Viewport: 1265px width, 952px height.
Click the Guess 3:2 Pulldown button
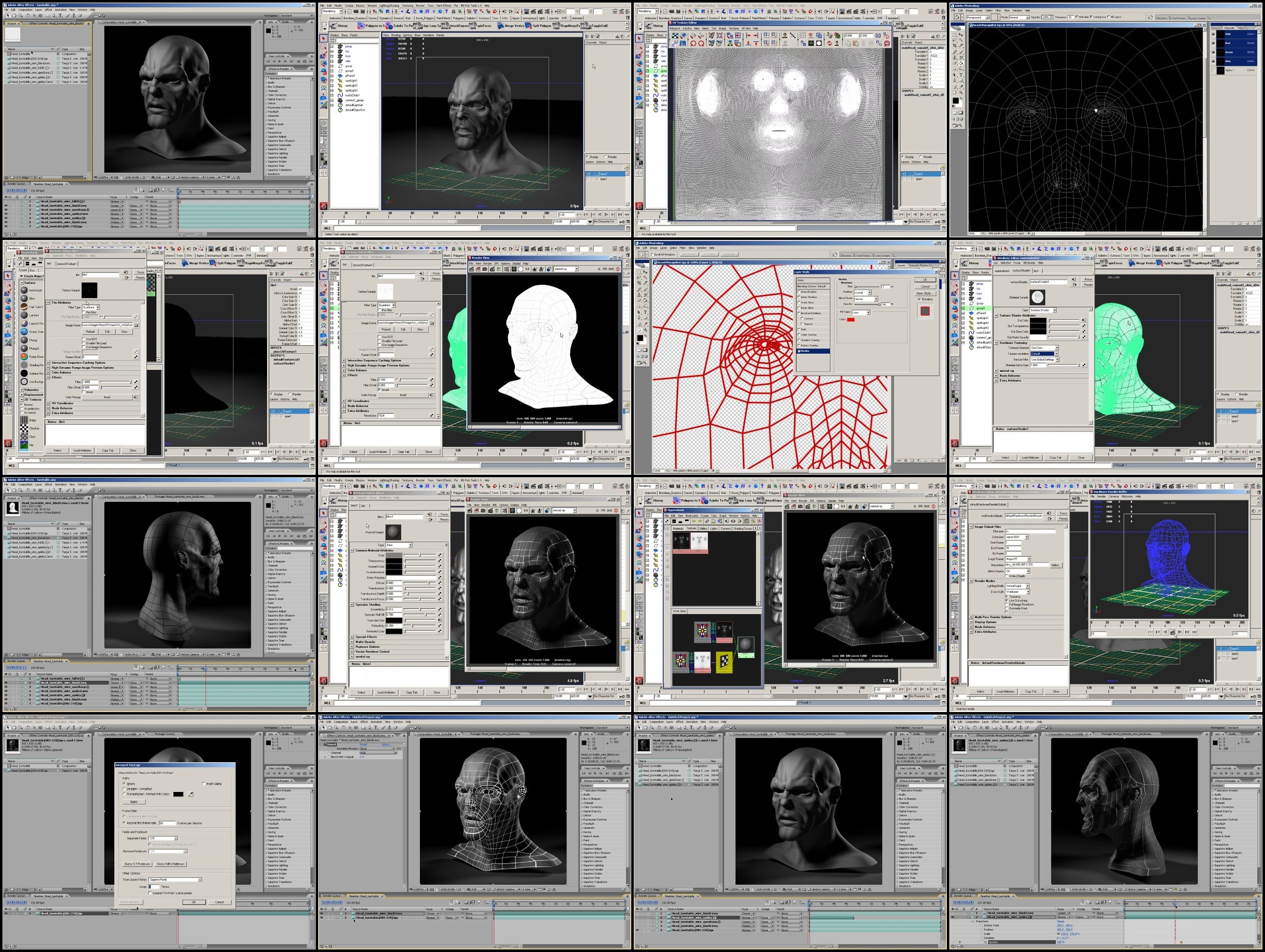coord(137,864)
